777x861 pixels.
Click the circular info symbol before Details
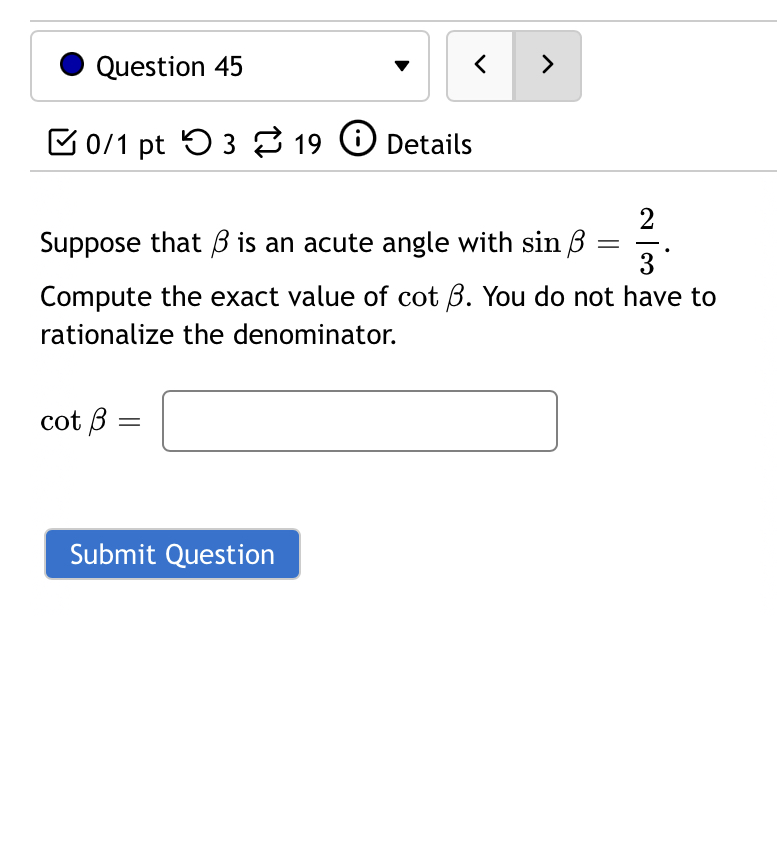click(x=358, y=143)
